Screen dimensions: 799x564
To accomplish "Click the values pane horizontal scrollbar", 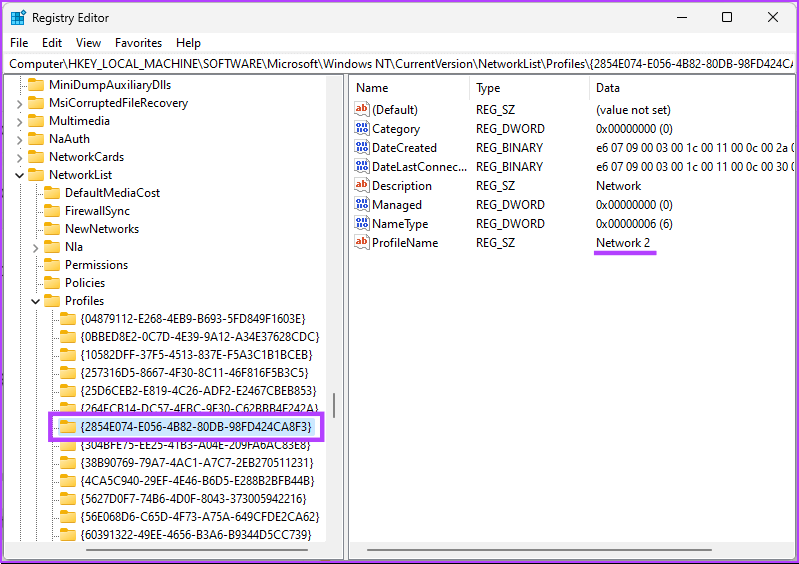I will pos(539,550).
